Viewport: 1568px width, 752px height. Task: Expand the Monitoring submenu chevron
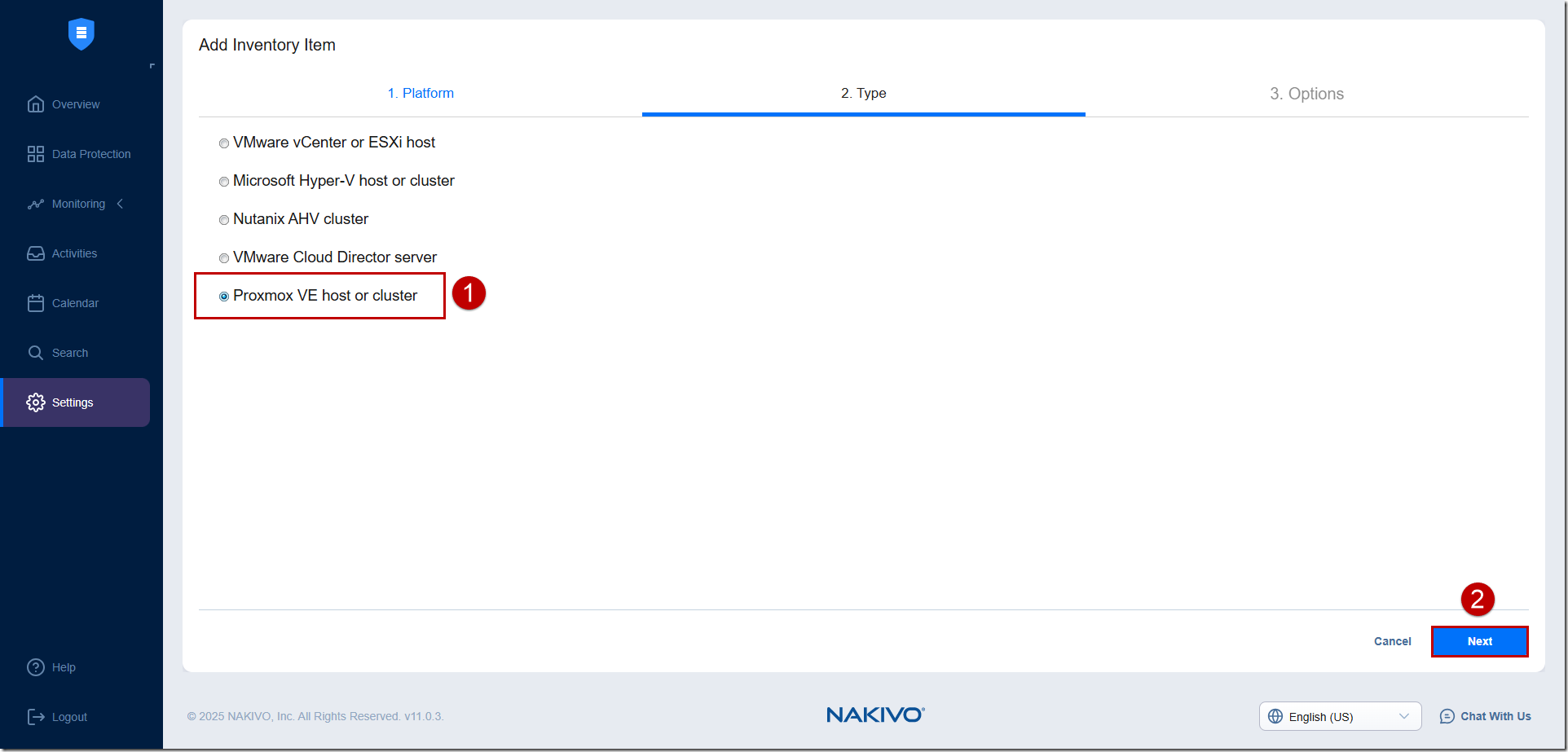(121, 204)
